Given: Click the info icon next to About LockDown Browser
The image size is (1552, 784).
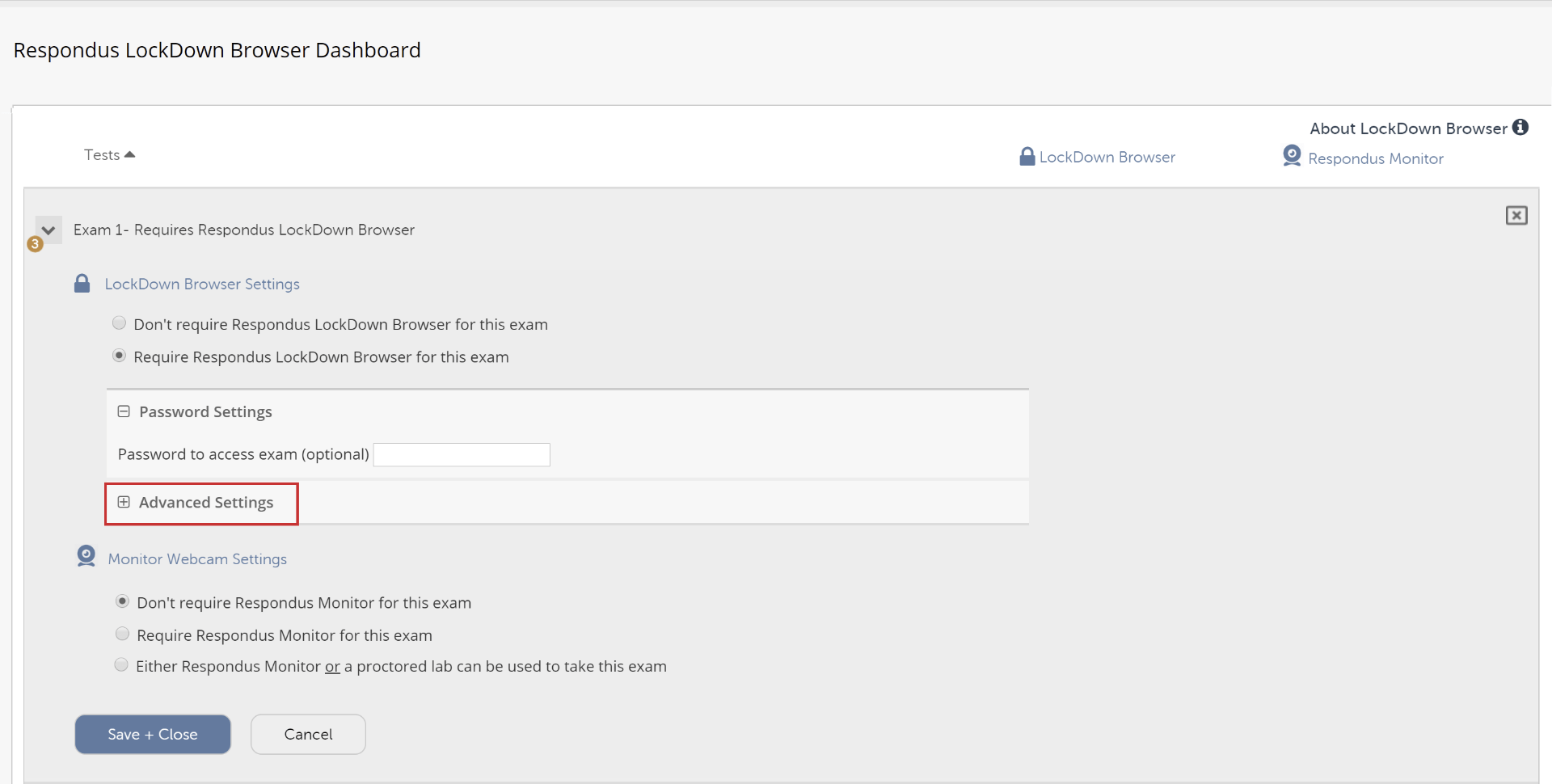Looking at the screenshot, I should pyautogui.click(x=1522, y=127).
